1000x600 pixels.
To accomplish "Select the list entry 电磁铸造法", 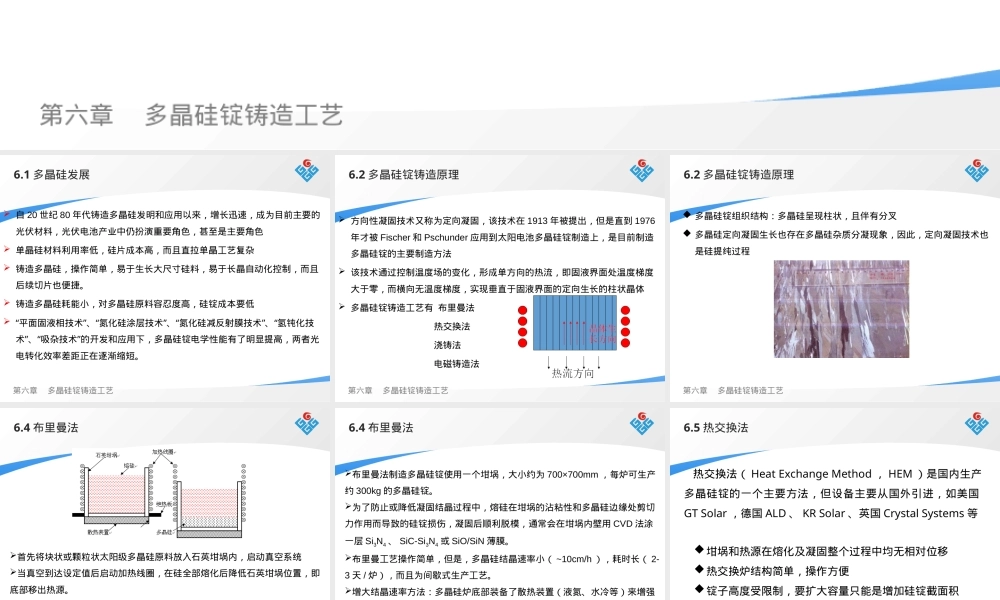I will tap(457, 364).
